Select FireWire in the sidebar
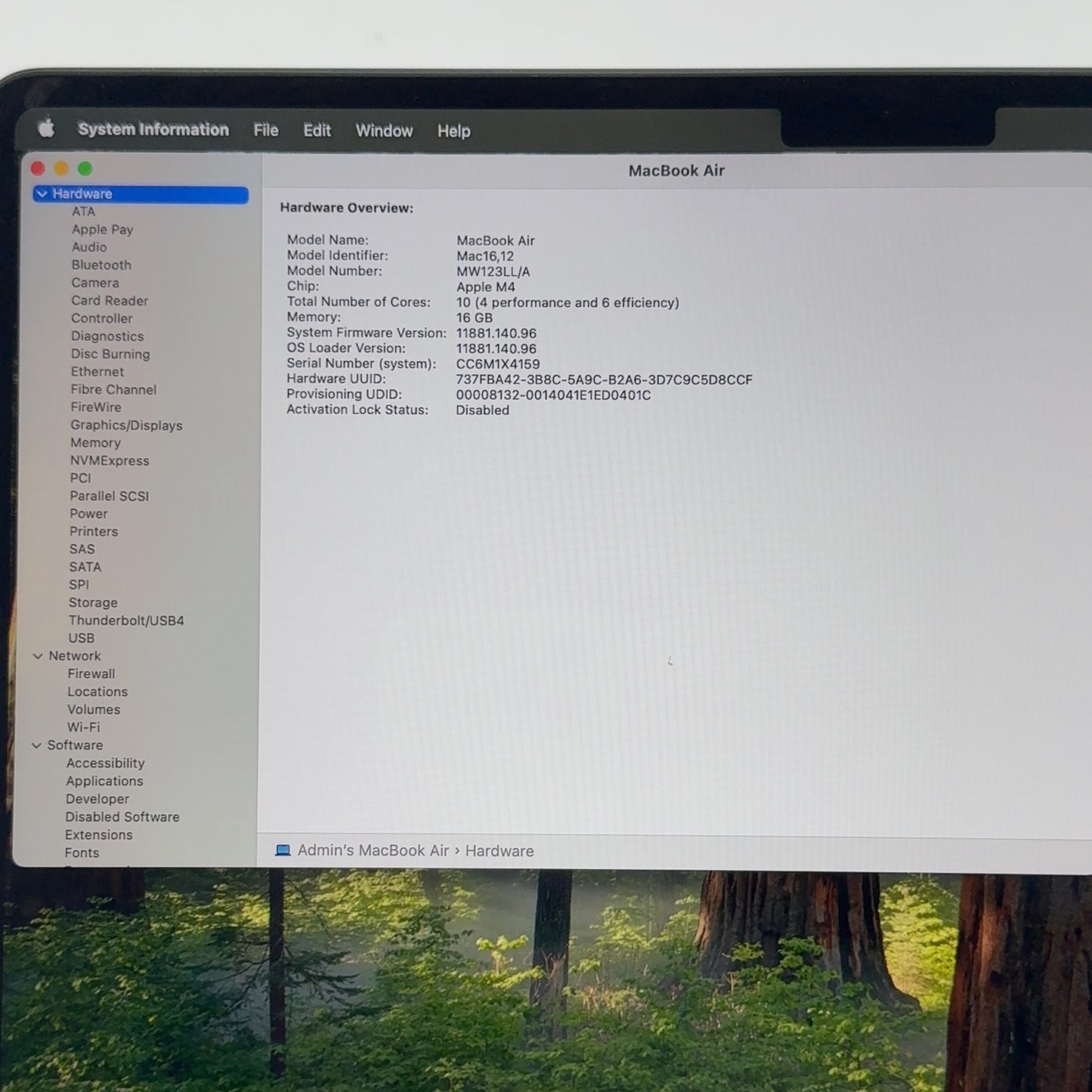The image size is (1092, 1092). pos(96,407)
